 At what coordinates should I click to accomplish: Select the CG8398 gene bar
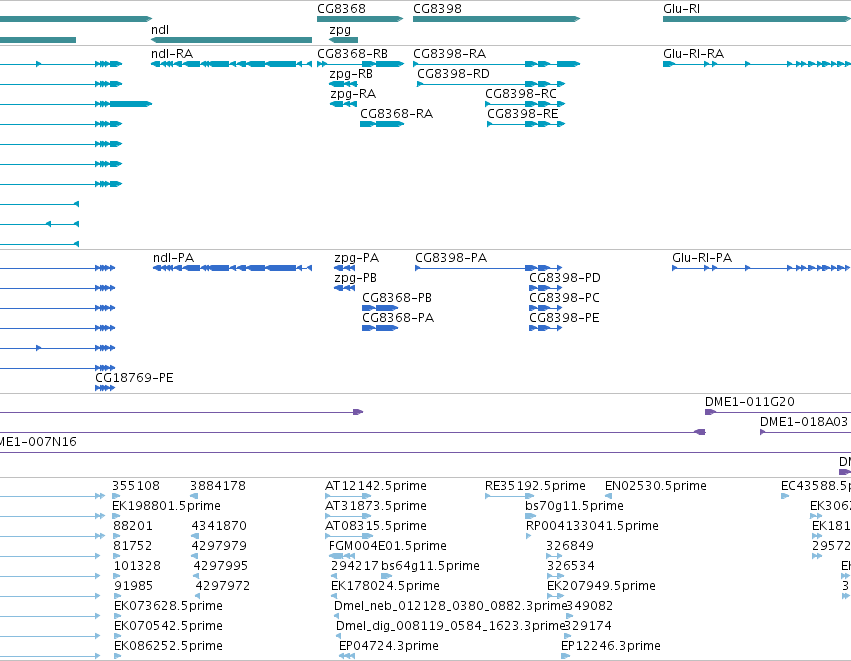497,19
